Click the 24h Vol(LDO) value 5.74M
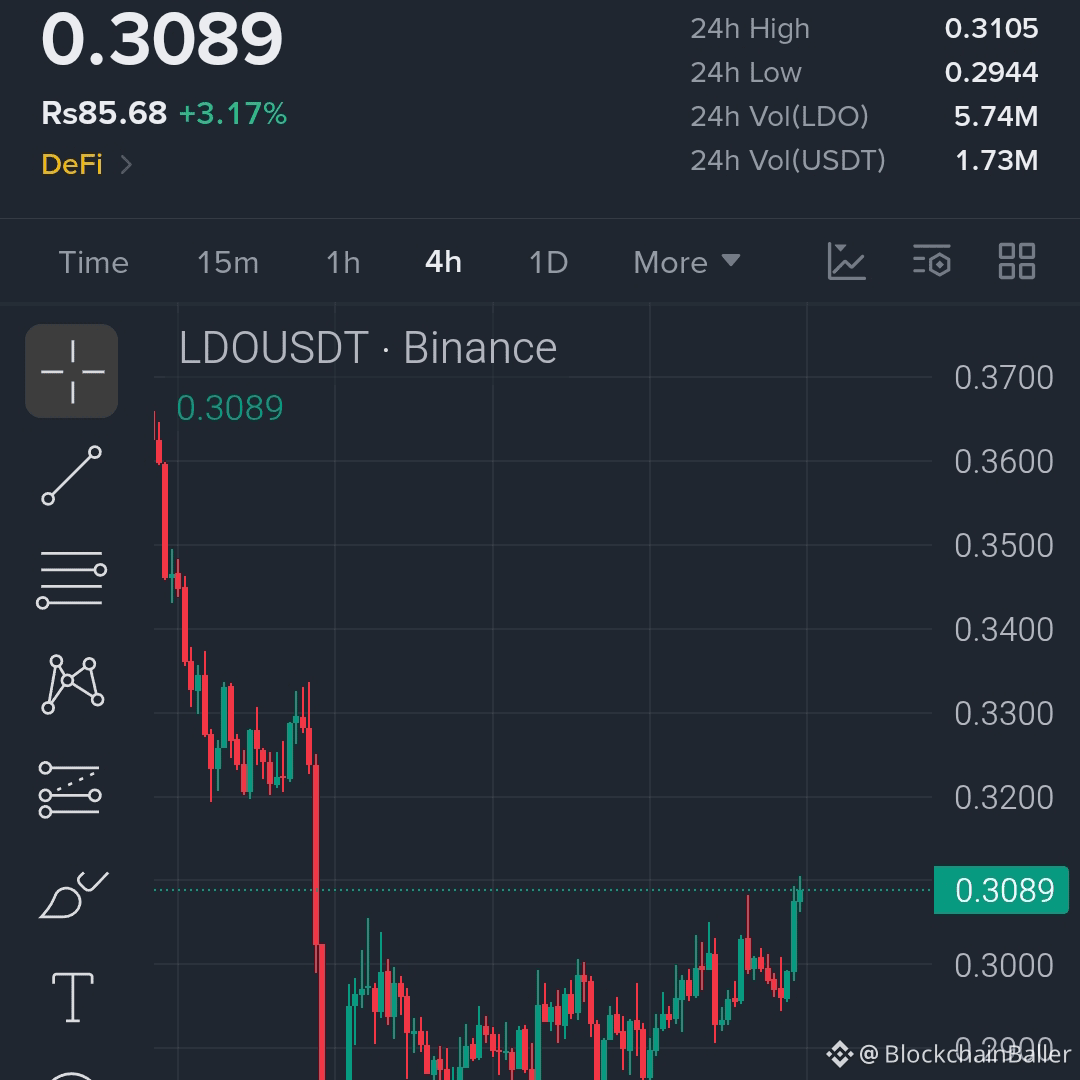Viewport: 1080px width, 1080px height. click(996, 116)
